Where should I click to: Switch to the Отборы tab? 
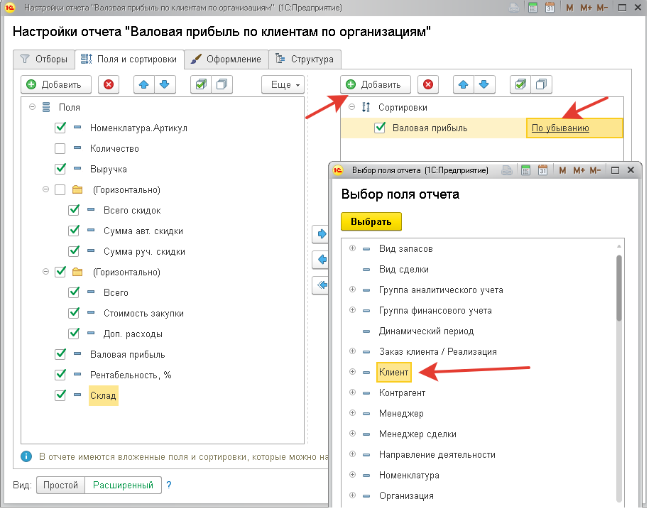click(44, 59)
